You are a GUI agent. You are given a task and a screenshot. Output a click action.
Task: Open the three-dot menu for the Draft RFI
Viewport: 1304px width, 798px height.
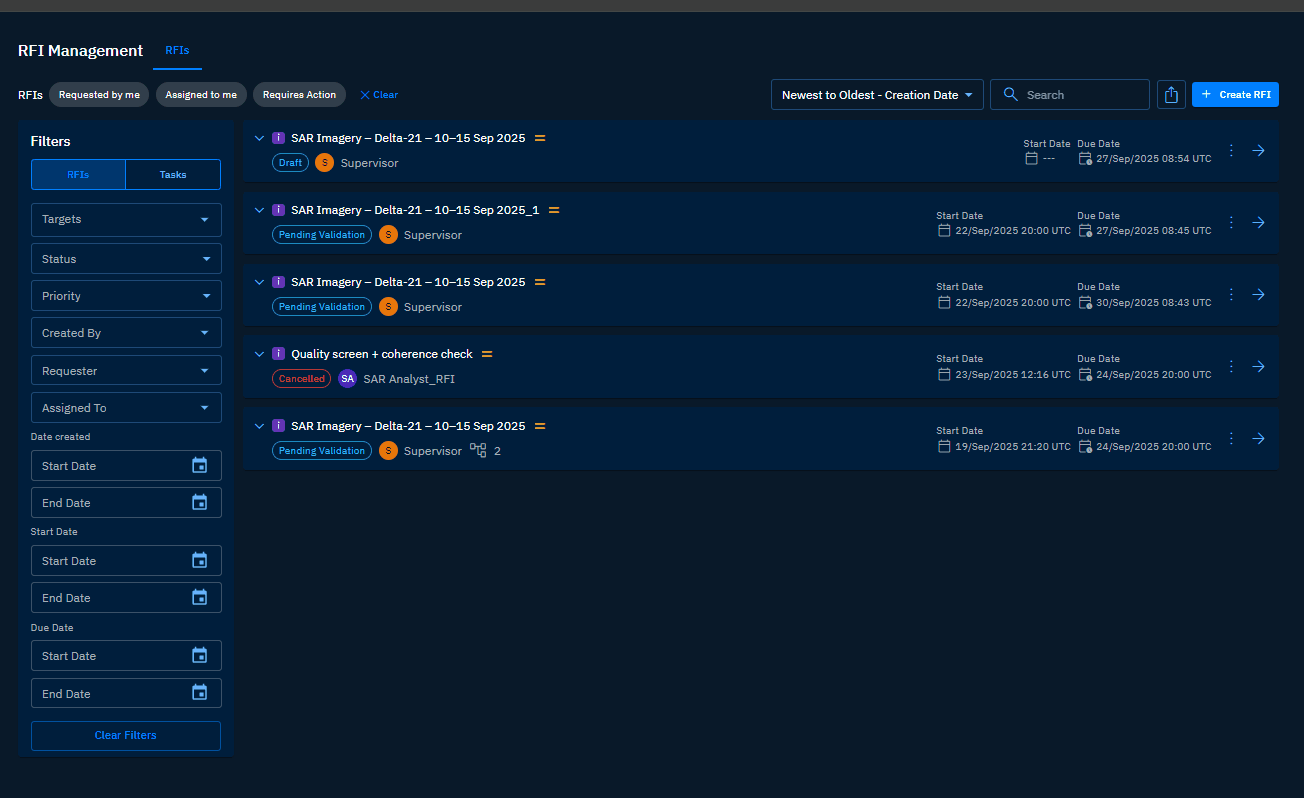coord(1231,151)
